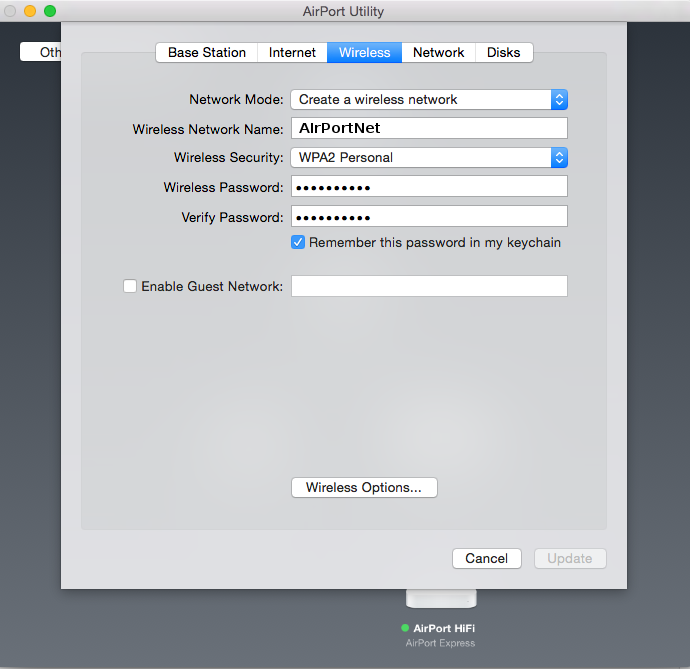Enable the Guest Network checkbox
Screen dimensions: 691x669
pos(130,286)
